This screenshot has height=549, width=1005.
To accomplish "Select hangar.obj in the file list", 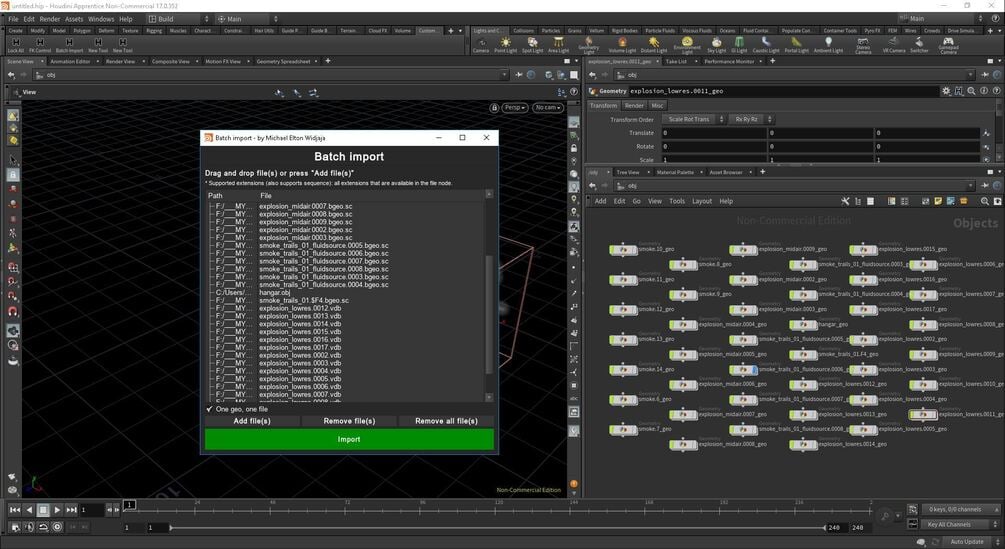I will pos(274,293).
